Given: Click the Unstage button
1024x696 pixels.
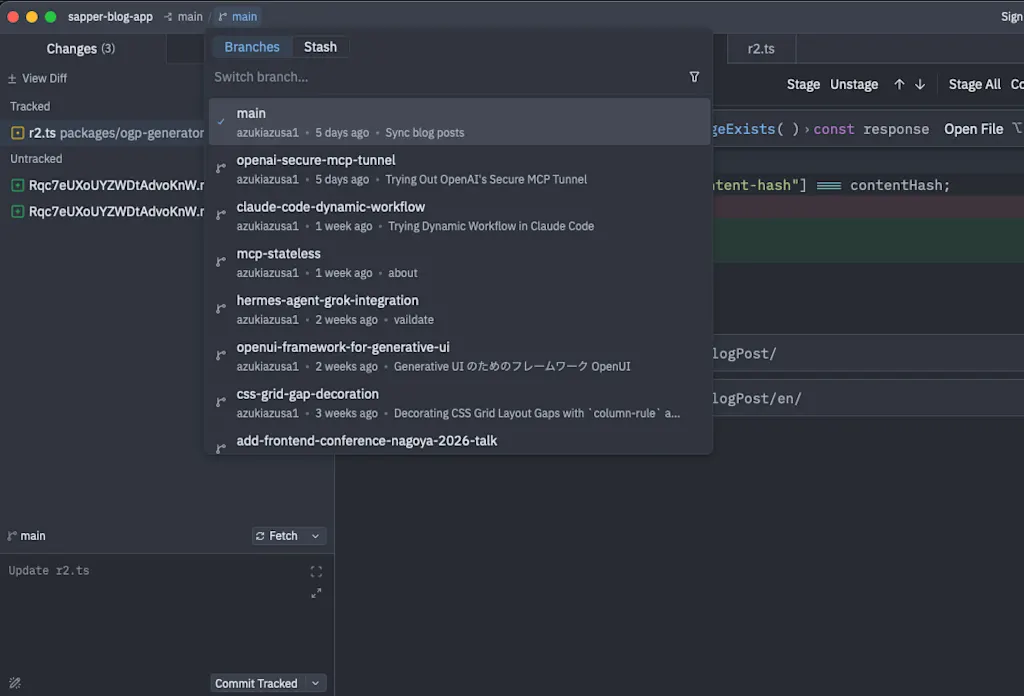Looking at the screenshot, I should tap(854, 84).
